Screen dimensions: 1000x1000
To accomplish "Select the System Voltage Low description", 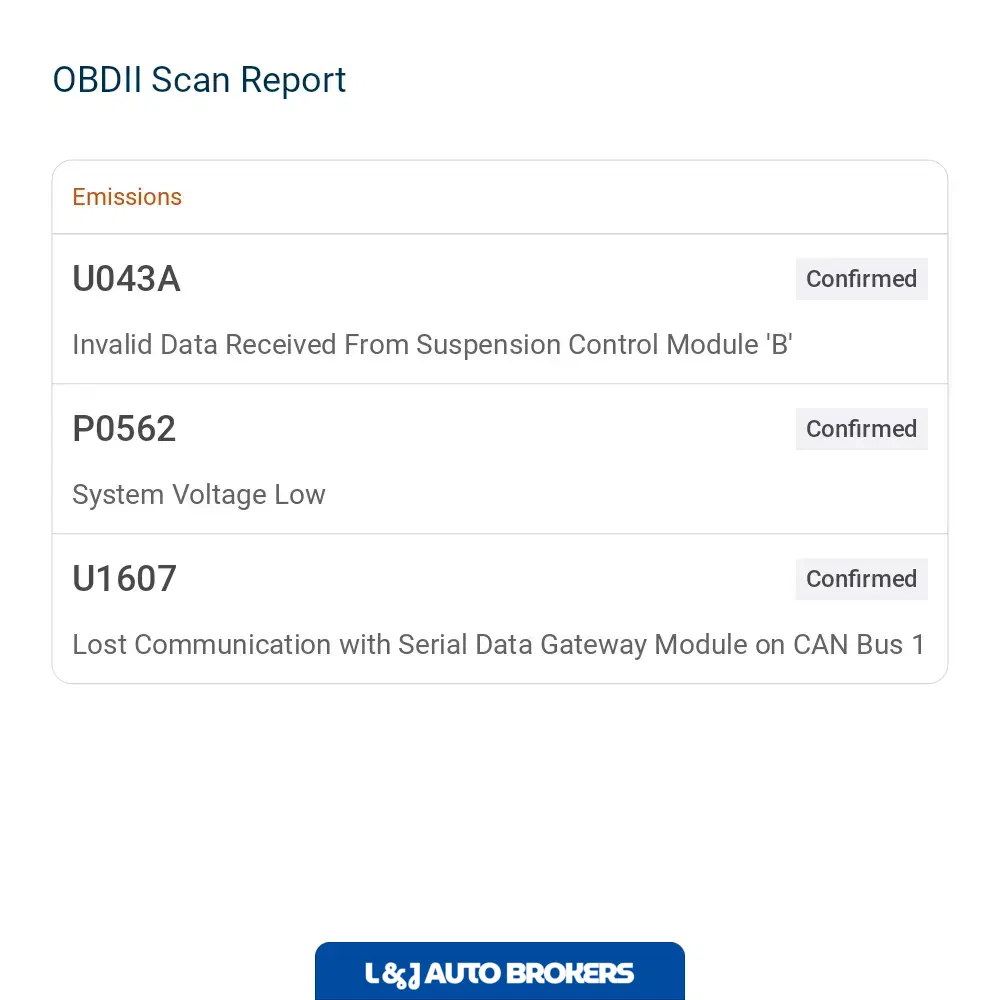I will [199, 495].
